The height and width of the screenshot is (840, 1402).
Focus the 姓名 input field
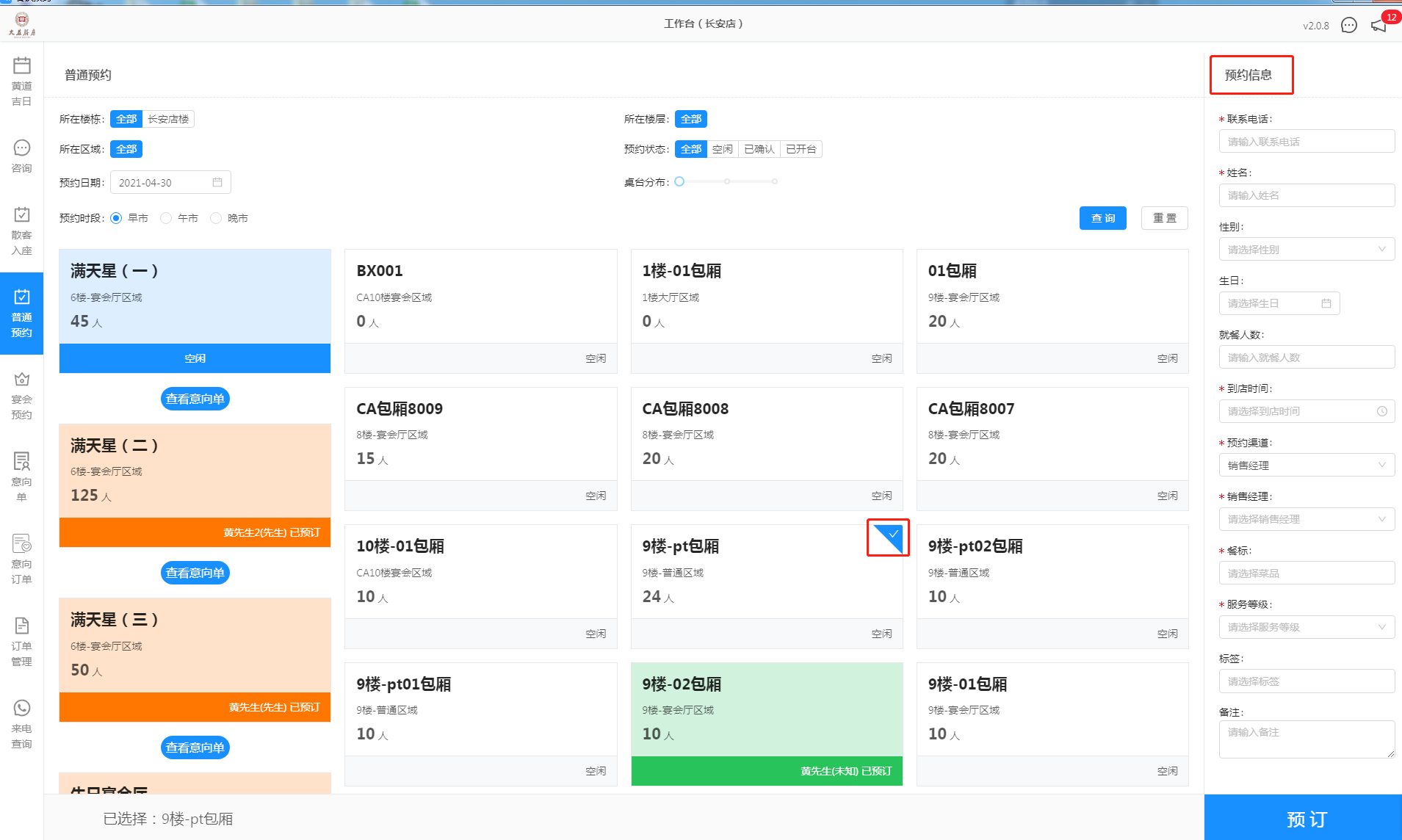(1307, 195)
